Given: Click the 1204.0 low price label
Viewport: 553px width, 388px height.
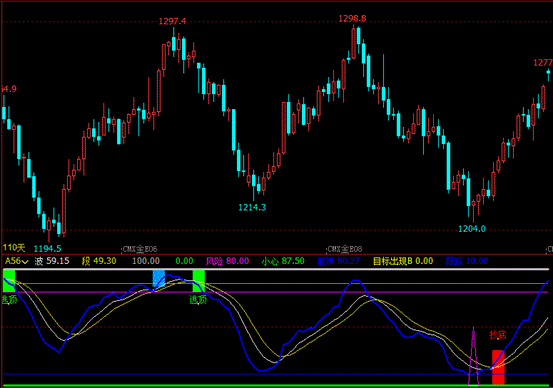Looking at the screenshot, I should (472, 229).
